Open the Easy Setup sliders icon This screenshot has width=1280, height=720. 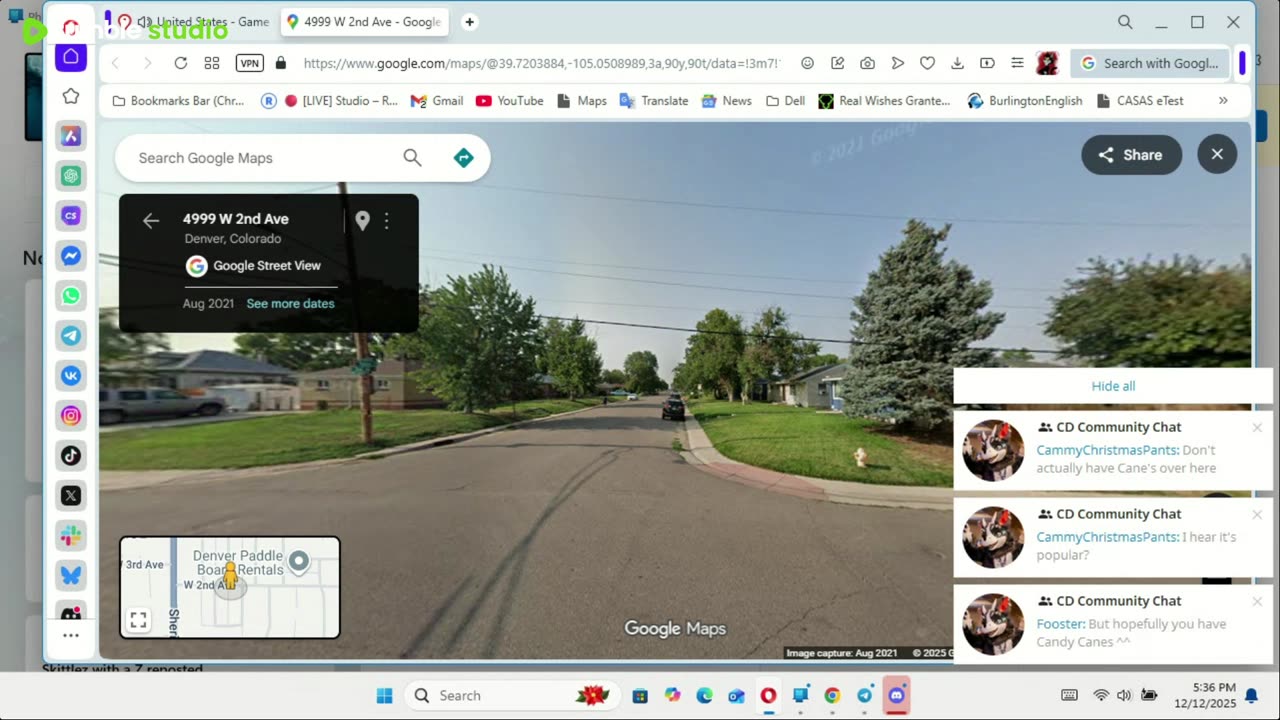tap(1017, 63)
